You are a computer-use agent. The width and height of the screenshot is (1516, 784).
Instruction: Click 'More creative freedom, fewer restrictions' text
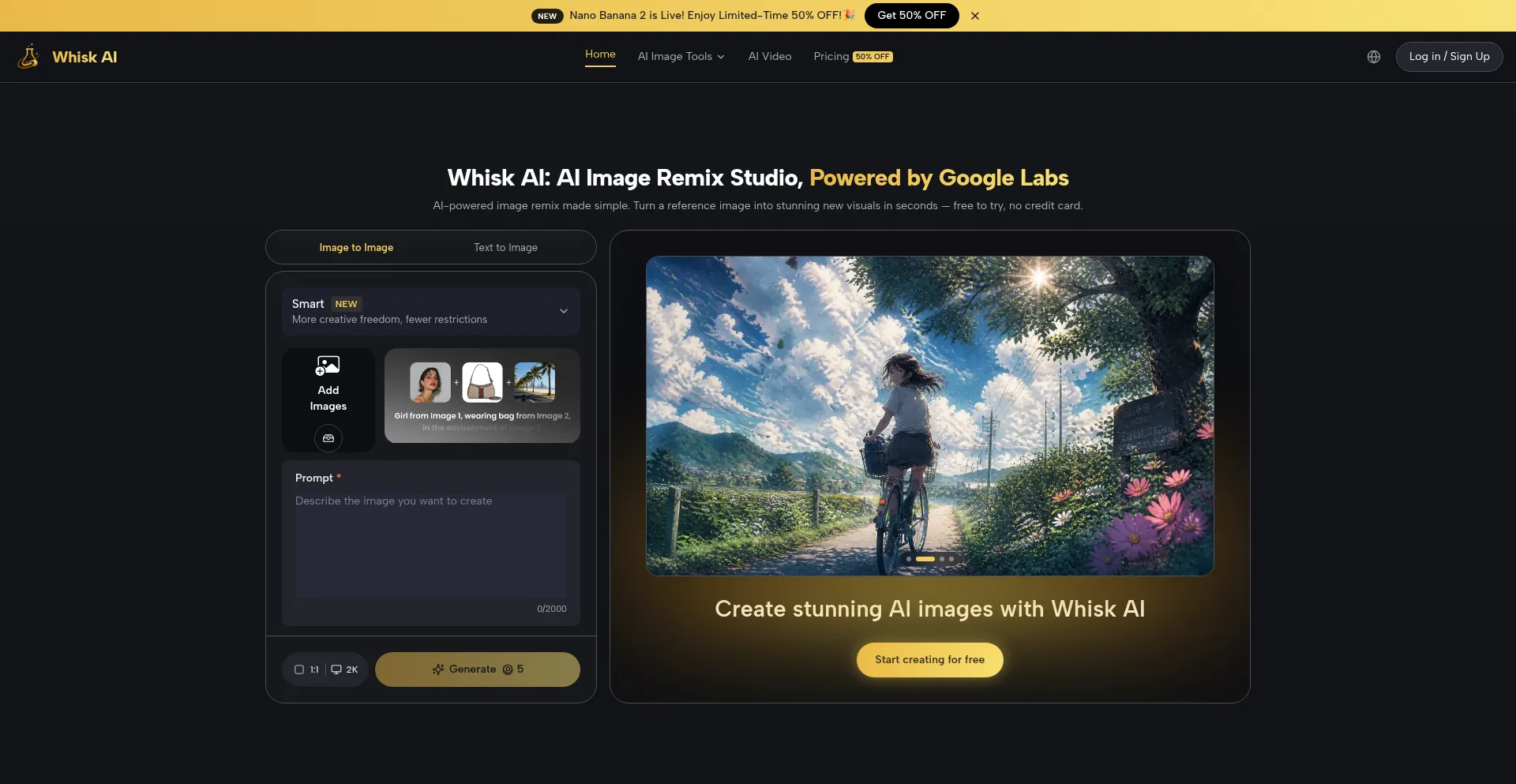click(x=389, y=320)
